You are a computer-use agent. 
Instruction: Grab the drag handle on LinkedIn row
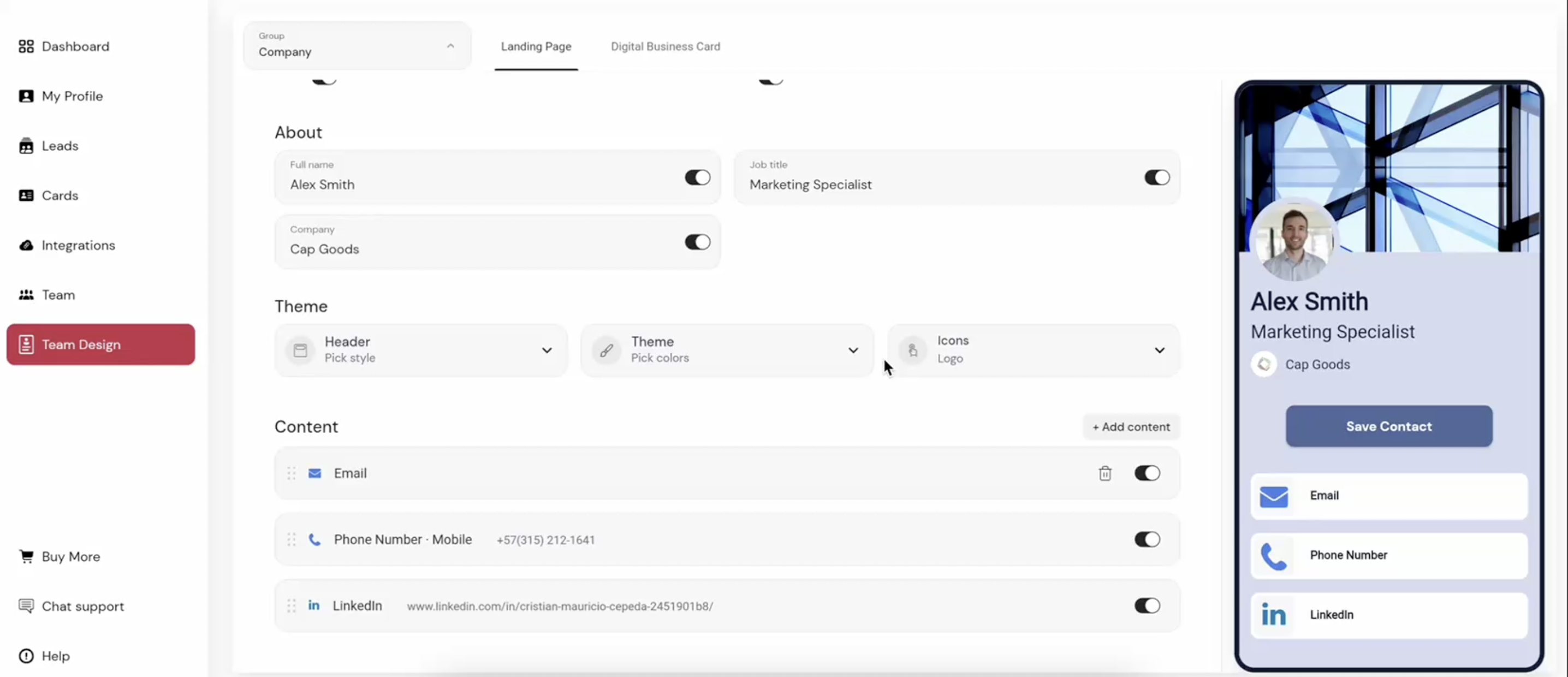[x=292, y=606]
